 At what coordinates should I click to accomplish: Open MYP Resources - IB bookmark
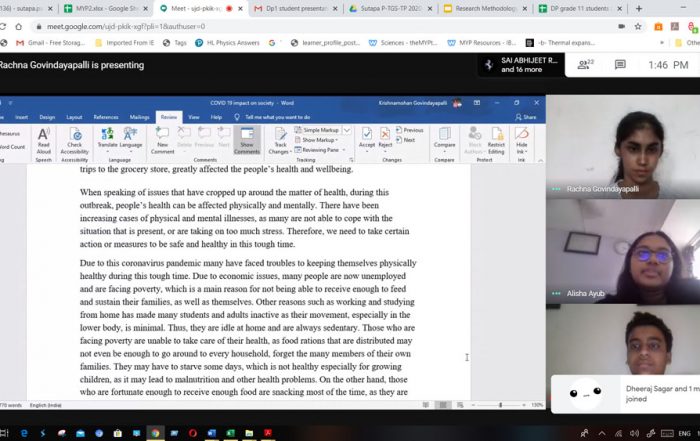pyautogui.click(x=482, y=43)
